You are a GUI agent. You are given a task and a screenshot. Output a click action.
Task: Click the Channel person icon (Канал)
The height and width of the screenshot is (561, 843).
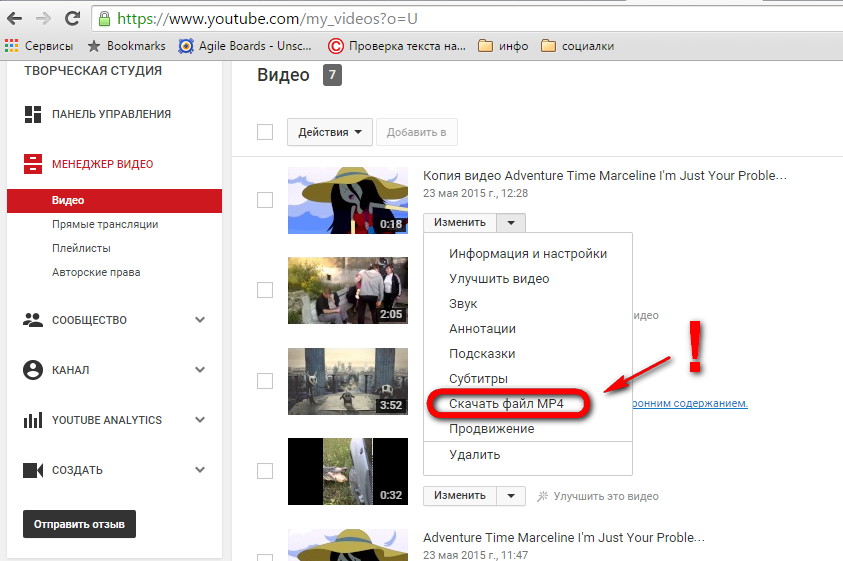pyautogui.click(x=33, y=370)
